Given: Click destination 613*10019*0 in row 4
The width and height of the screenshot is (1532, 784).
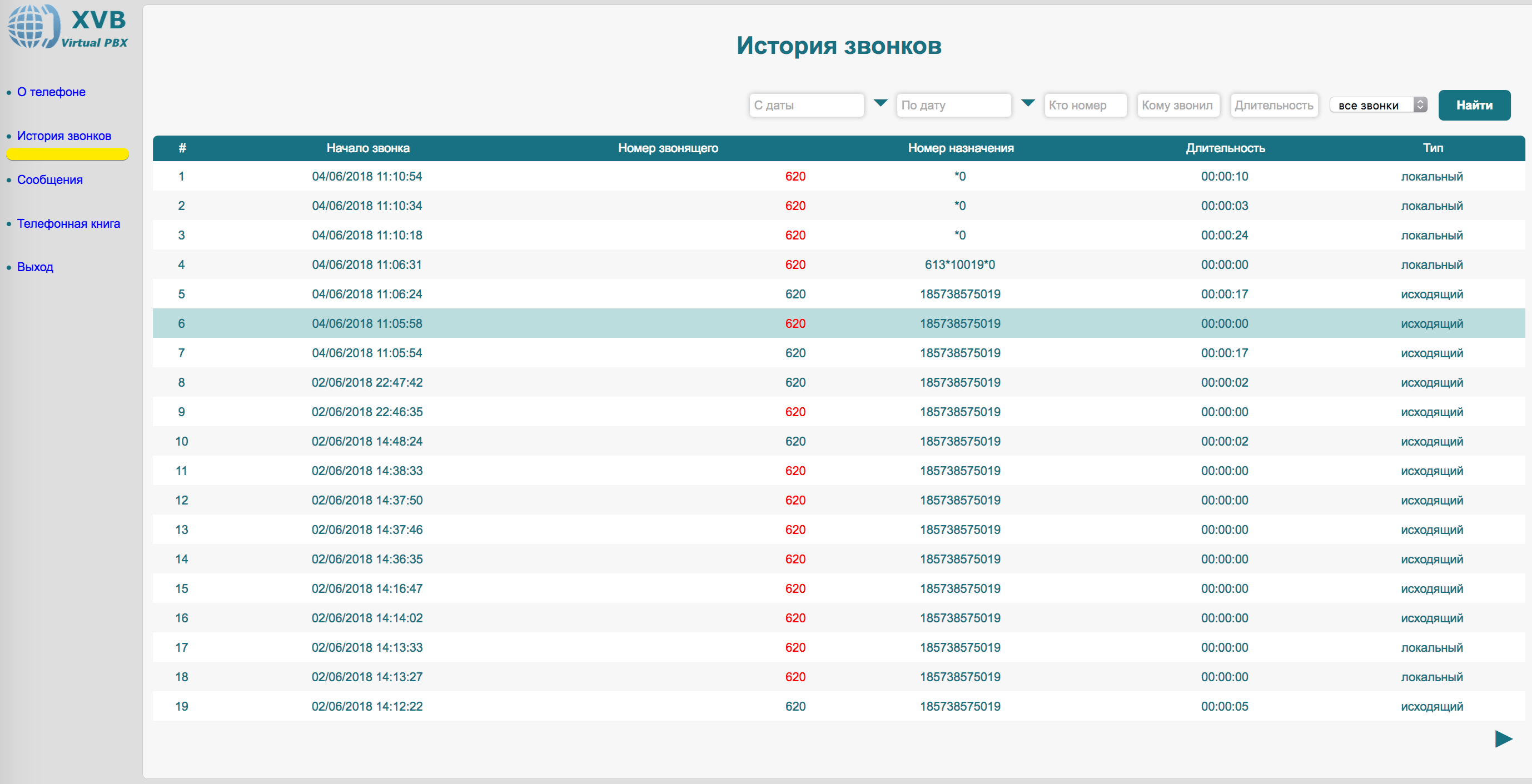Looking at the screenshot, I should coord(959,264).
